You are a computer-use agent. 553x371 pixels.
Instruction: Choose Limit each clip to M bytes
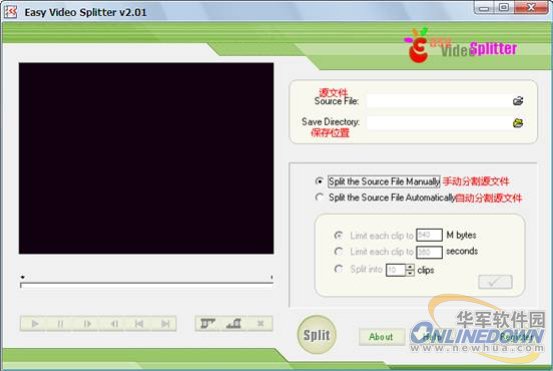point(338,235)
